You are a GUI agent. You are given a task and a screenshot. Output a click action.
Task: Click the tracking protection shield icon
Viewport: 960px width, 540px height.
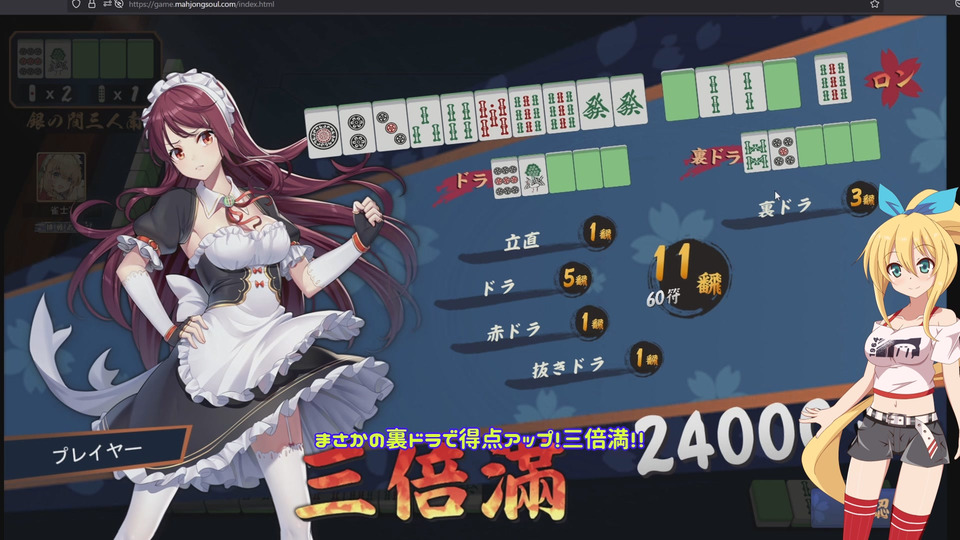pos(76,4)
